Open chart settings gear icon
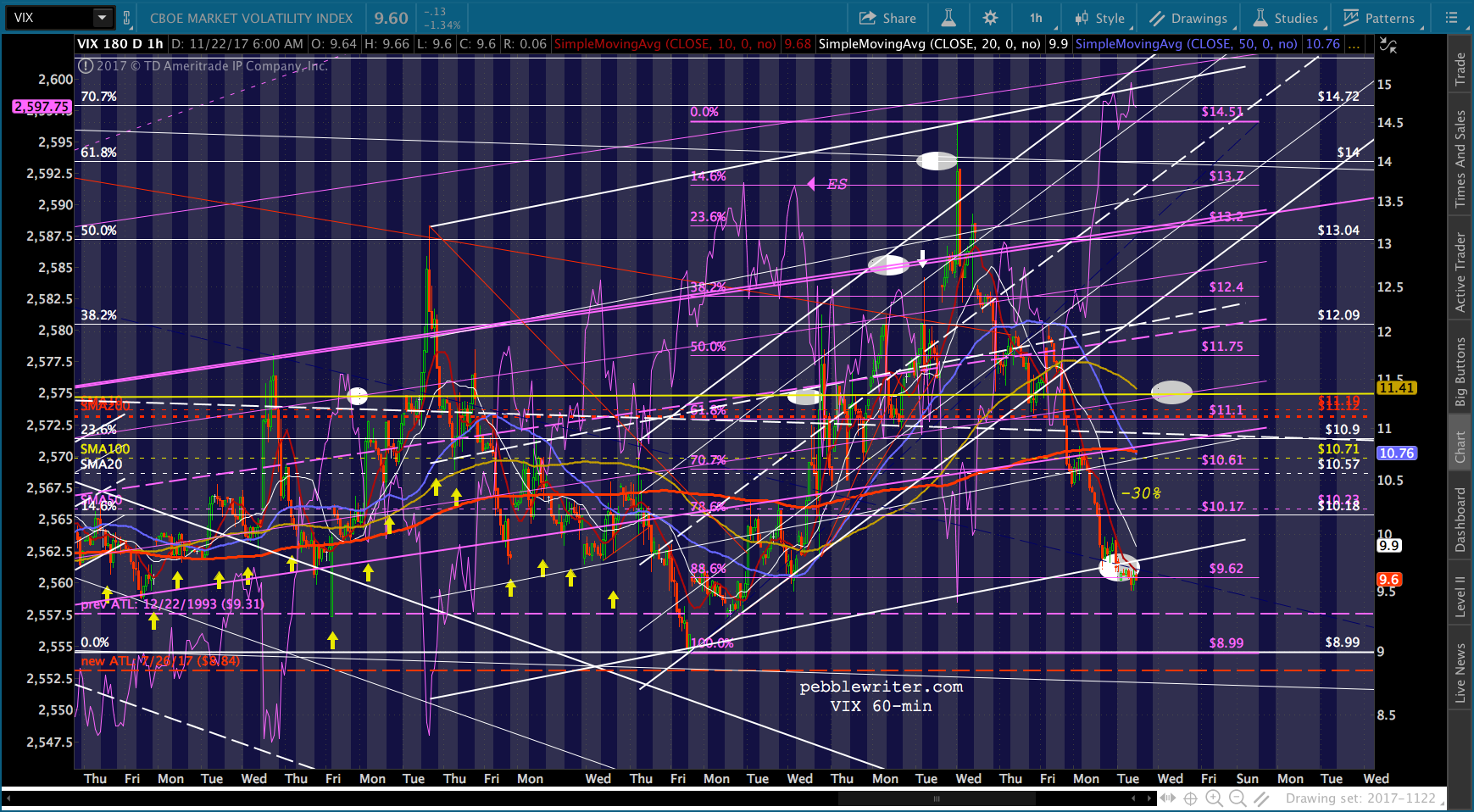1474x812 pixels. coord(990,18)
